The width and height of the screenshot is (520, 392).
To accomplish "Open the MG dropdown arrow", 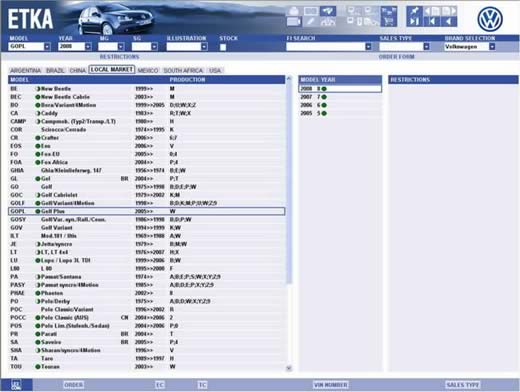I will (x=121, y=47).
